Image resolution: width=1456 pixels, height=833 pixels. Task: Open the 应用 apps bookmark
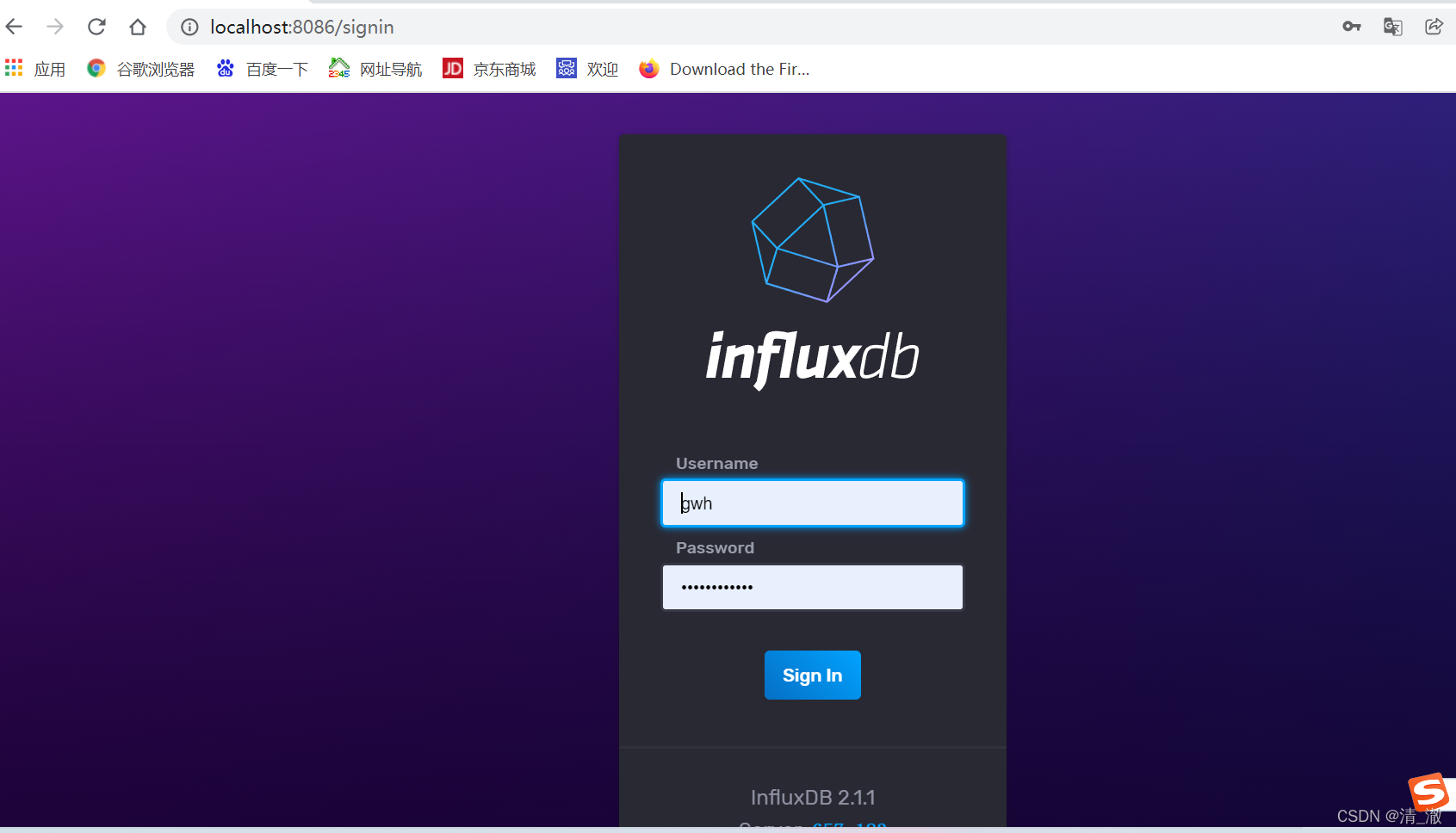click(x=35, y=69)
